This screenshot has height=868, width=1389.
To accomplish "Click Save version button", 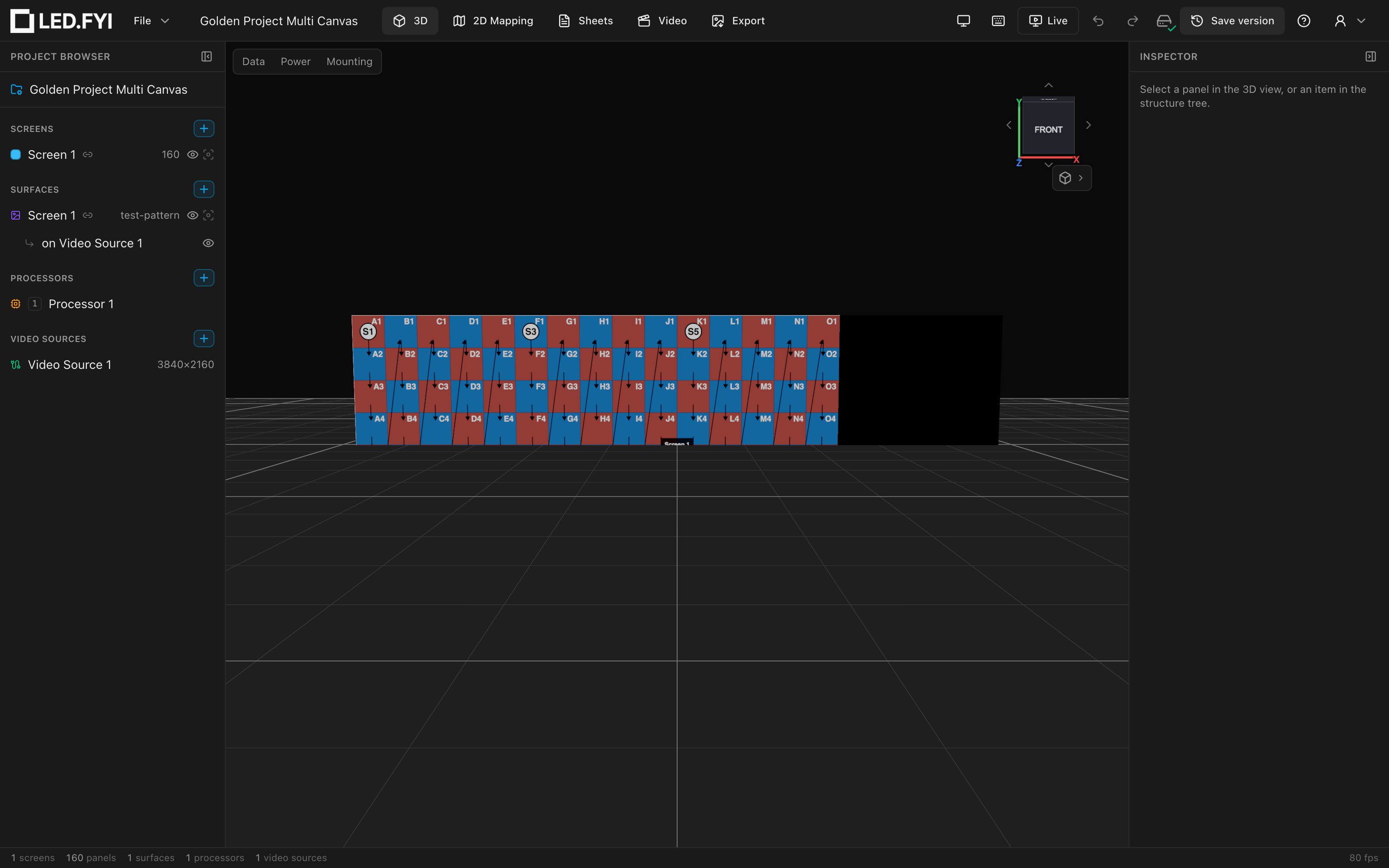I will point(1232,21).
